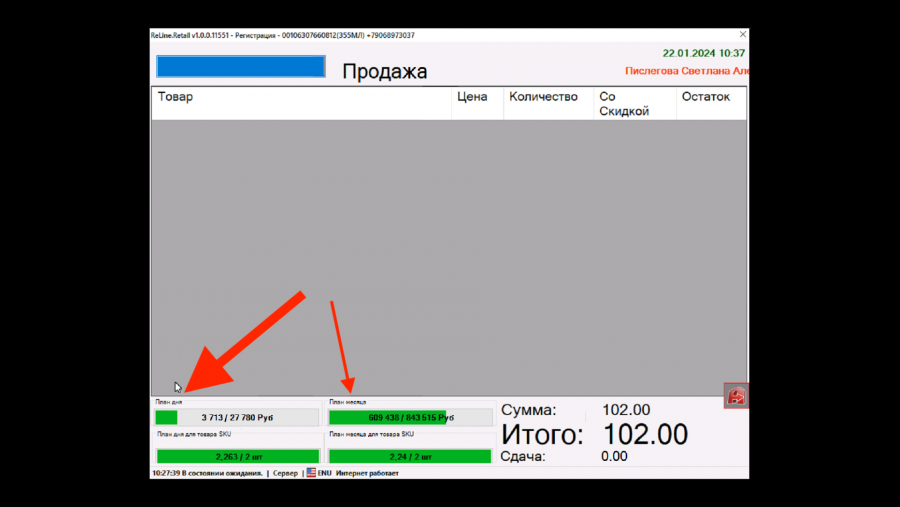Click the cashier name Пислегова Светлана
Image resolution: width=900 pixels, height=507 pixels.
[x=686, y=71]
